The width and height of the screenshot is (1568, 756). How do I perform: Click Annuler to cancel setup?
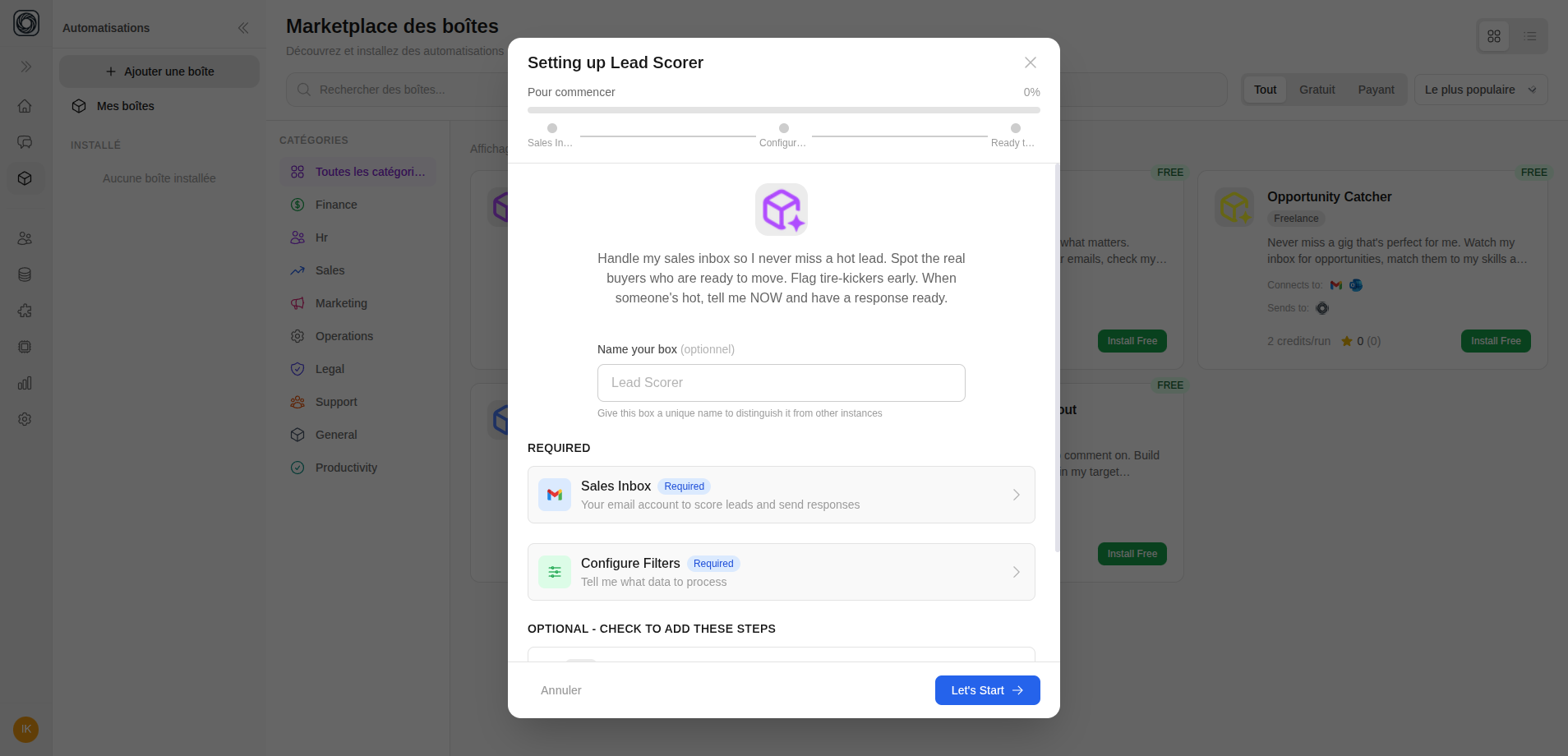click(x=561, y=689)
